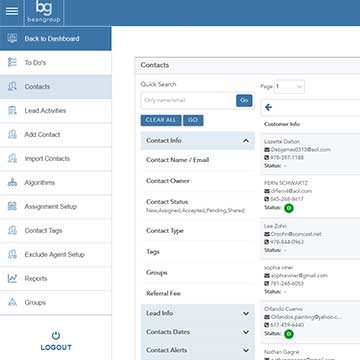The height and width of the screenshot is (360, 360).
Task: Click the Exclude Agent Setup icon
Action: tap(12, 254)
